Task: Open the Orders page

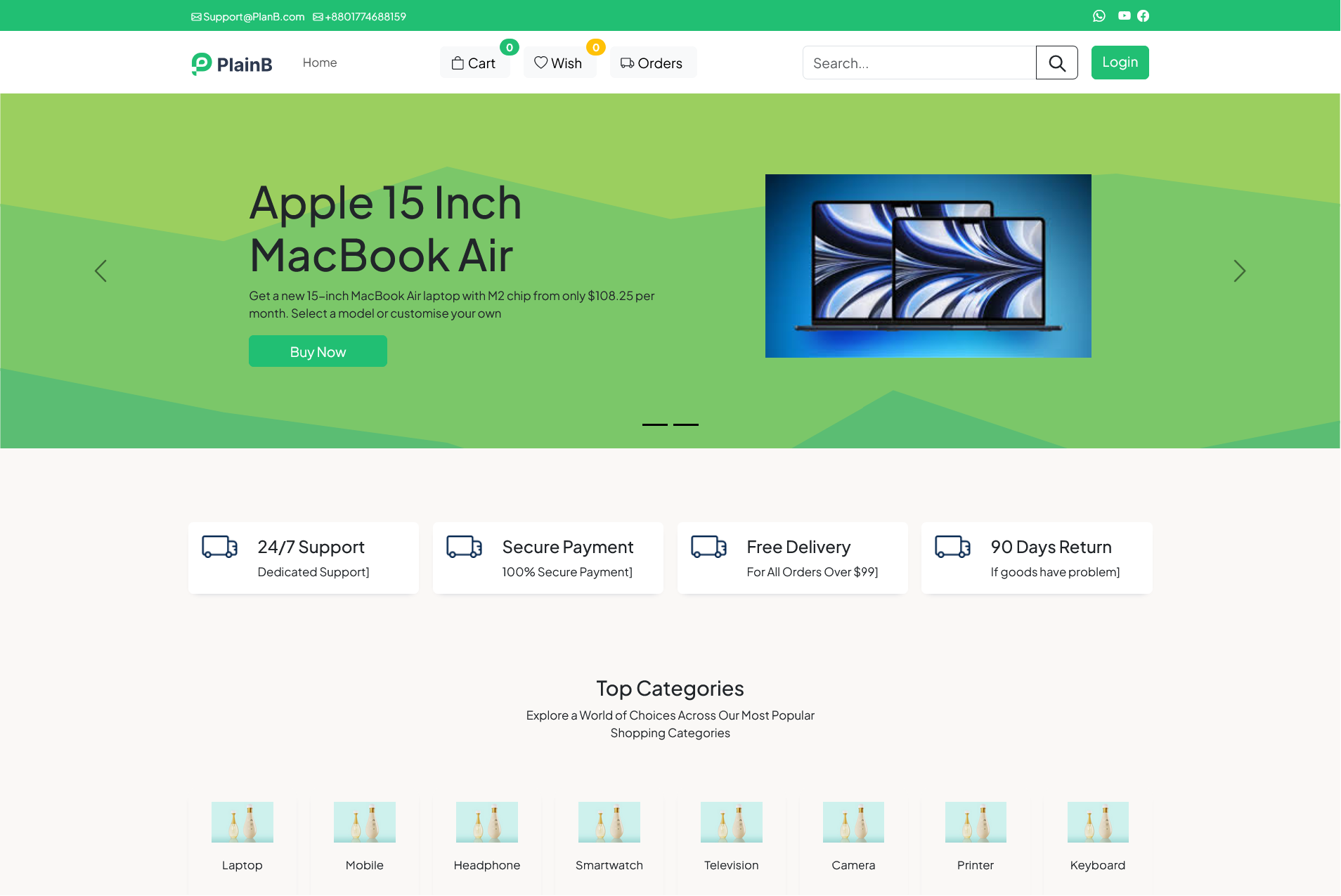Action: [652, 63]
